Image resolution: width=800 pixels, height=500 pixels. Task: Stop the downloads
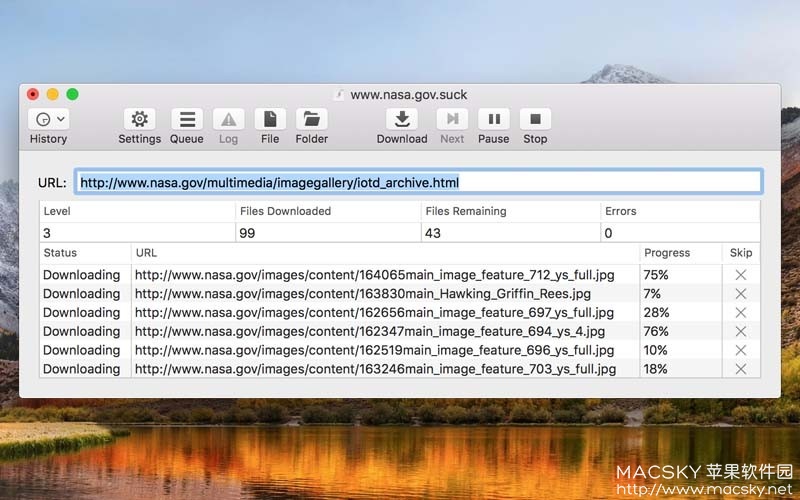pyautogui.click(x=535, y=119)
